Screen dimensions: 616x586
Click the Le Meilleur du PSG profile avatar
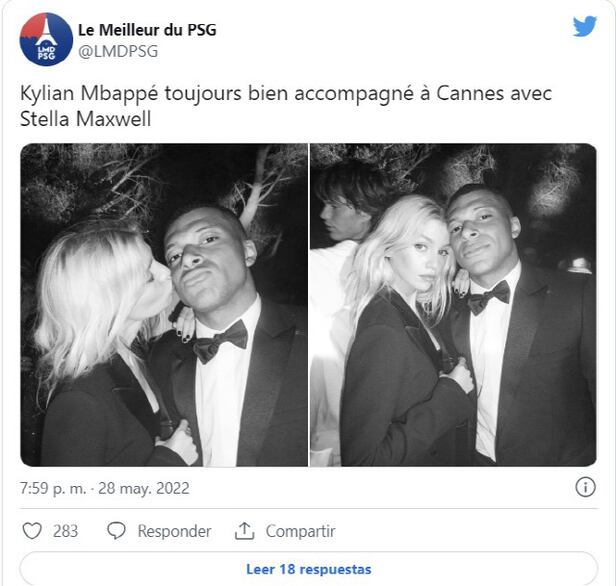click(46, 39)
